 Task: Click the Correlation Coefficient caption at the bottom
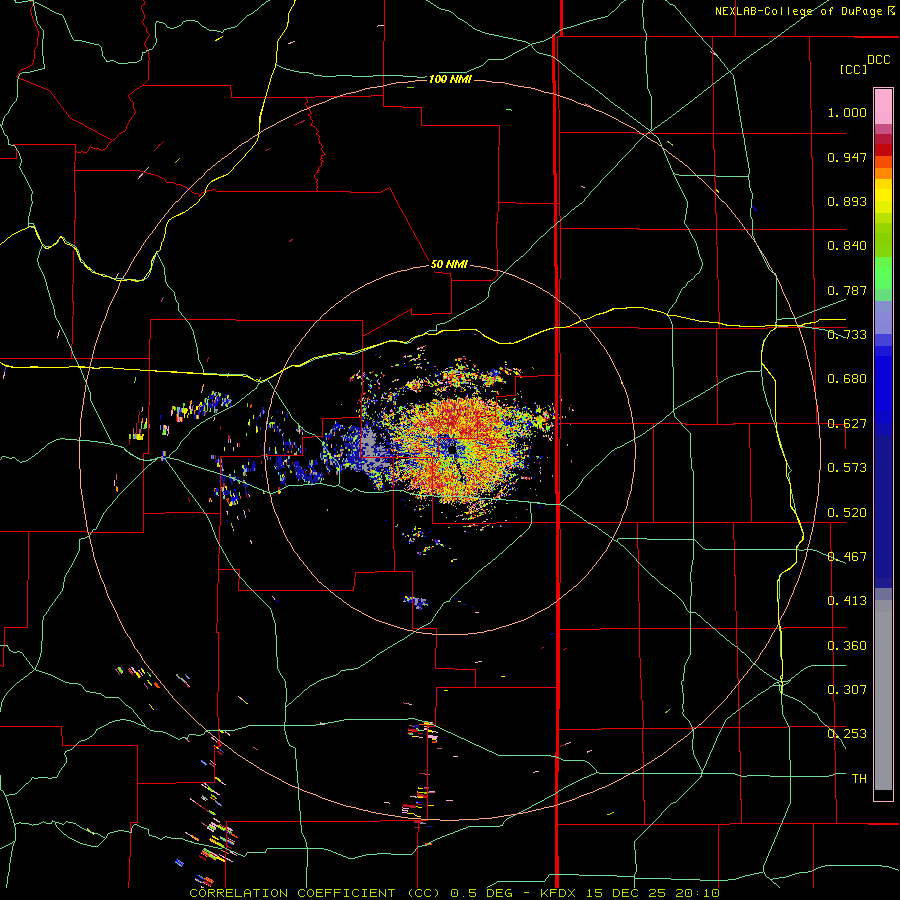(x=454, y=893)
